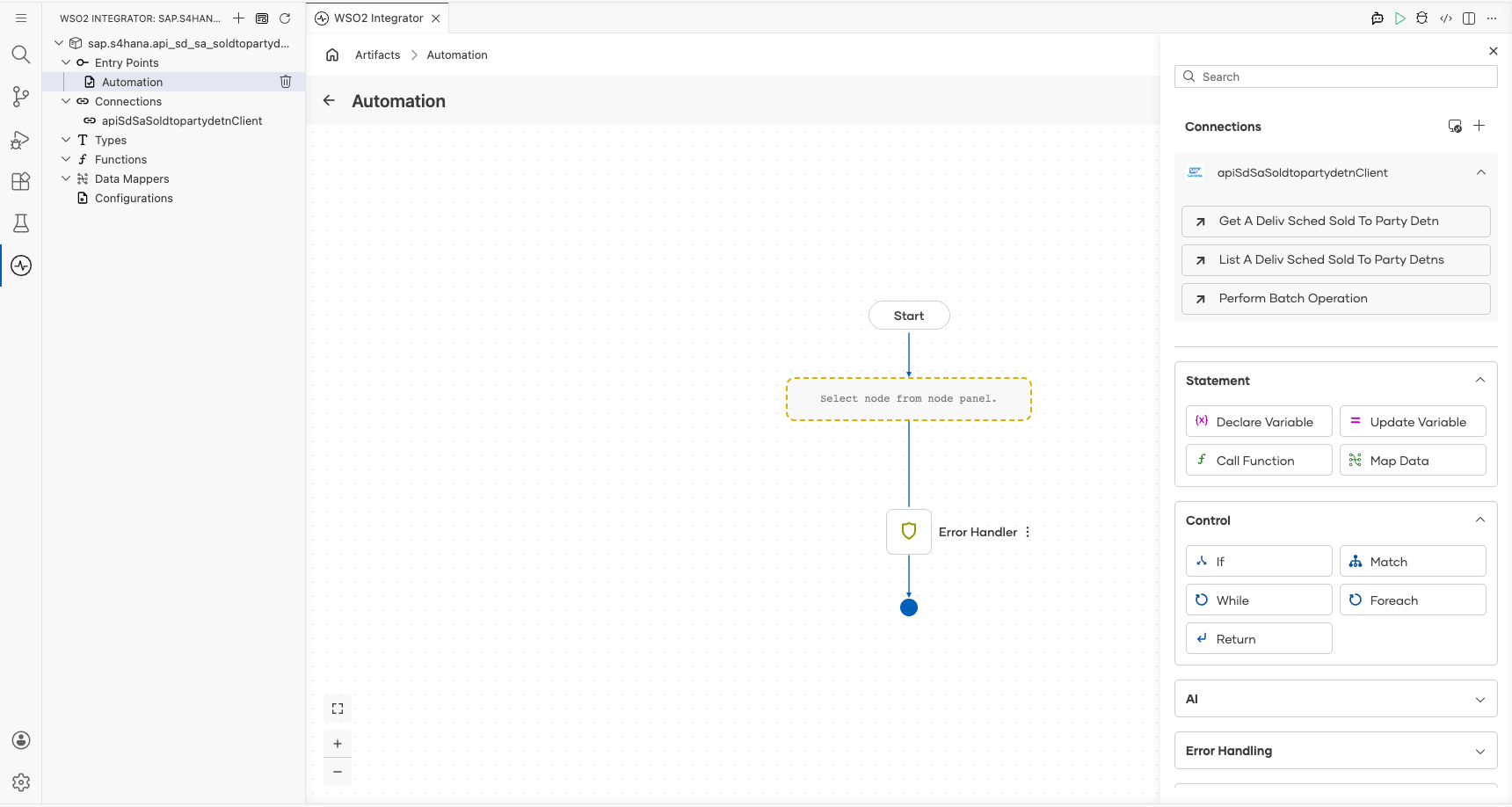This screenshot has height=807, width=1512.
Task: Open Extensions view
Action: pyautogui.click(x=21, y=181)
